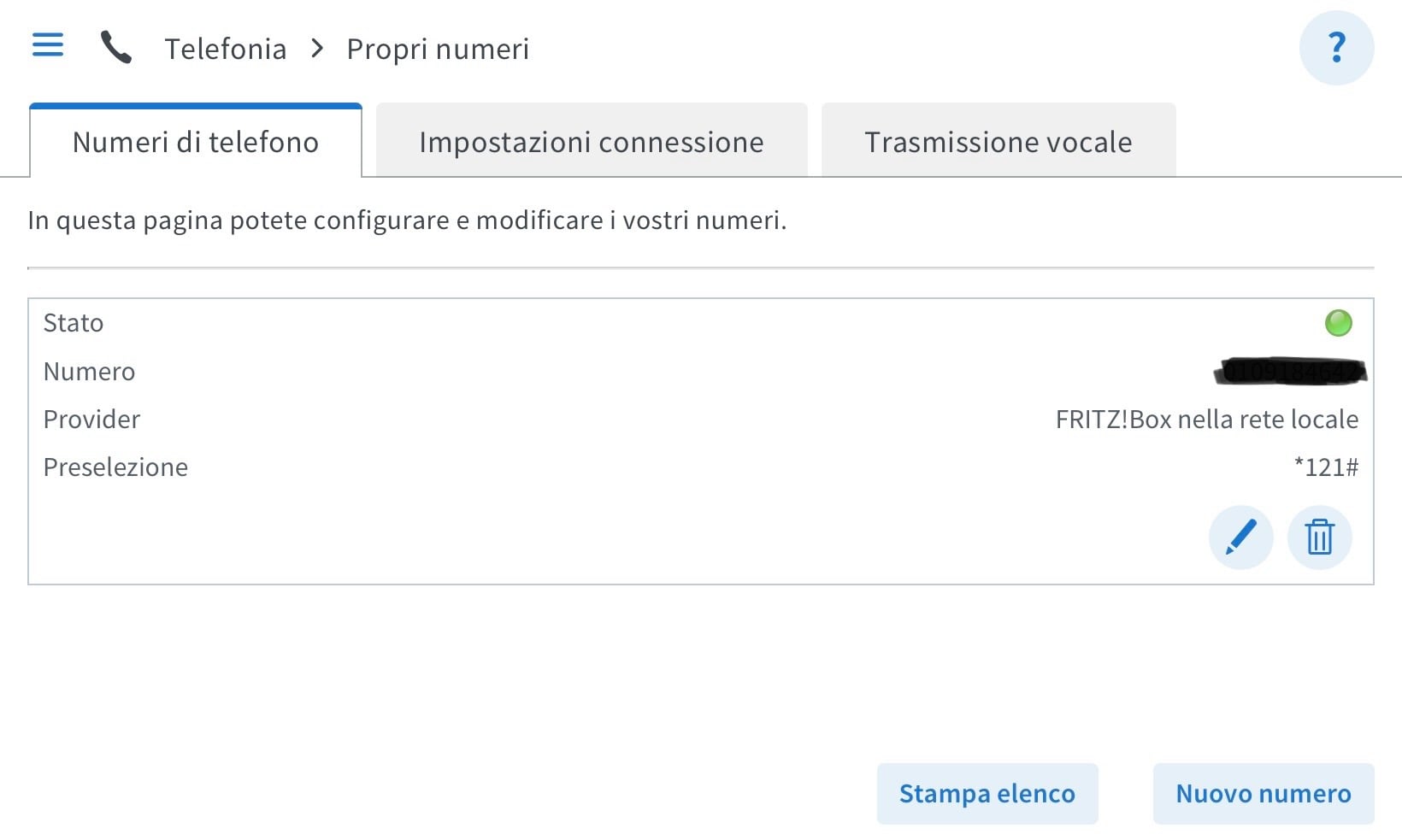Click the Provider row label
The height and width of the screenshot is (840, 1402).
(91, 420)
